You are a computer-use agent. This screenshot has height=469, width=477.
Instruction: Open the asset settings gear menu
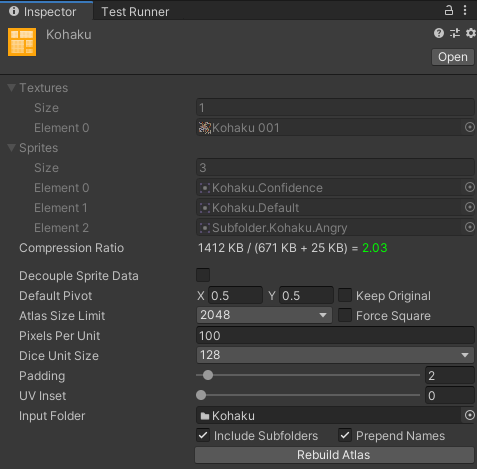click(471, 33)
